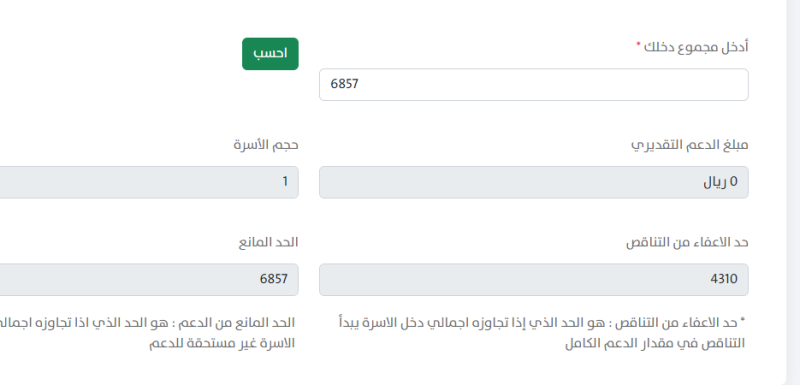Click the gray page background beside the card
The width and height of the screenshot is (800, 385).
click(x=793, y=194)
